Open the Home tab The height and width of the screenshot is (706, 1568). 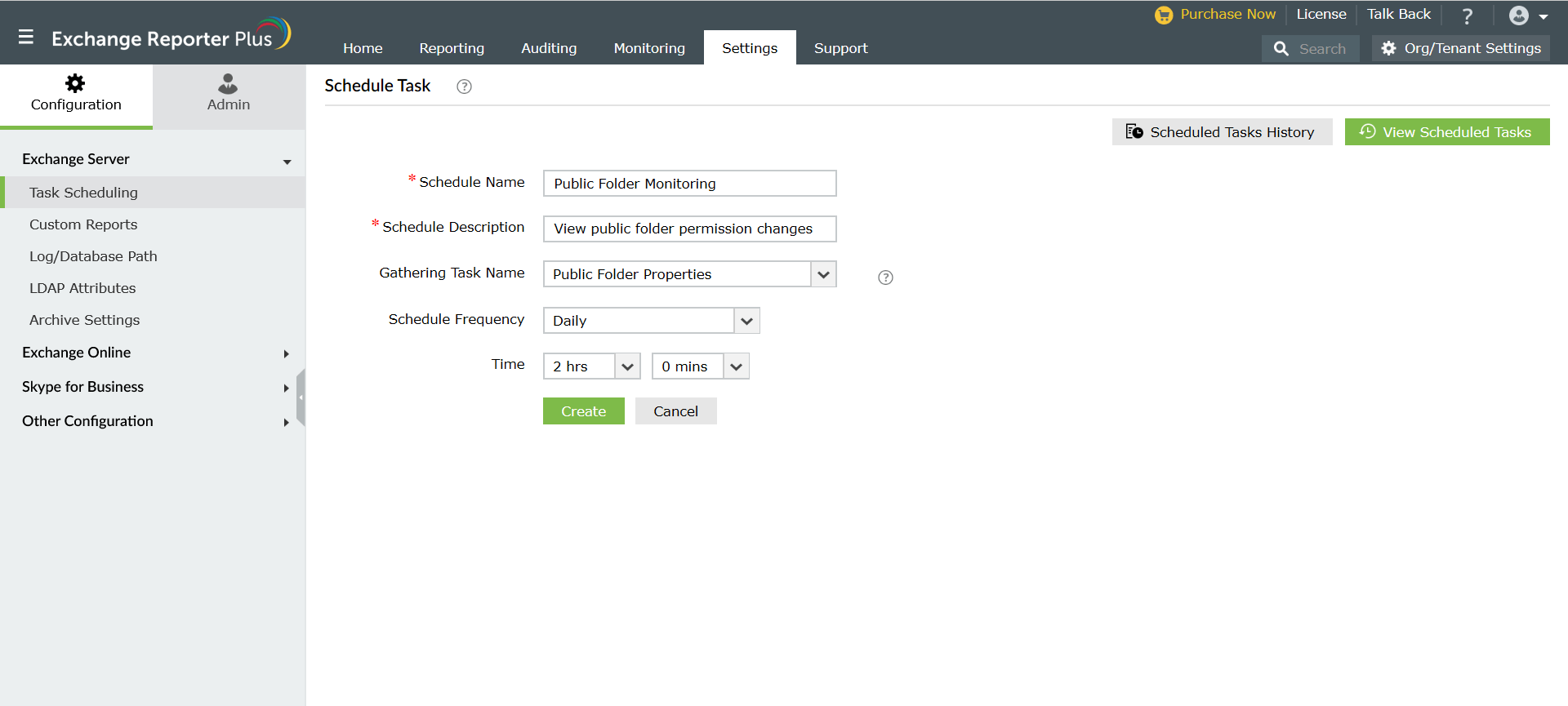point(363,48)
